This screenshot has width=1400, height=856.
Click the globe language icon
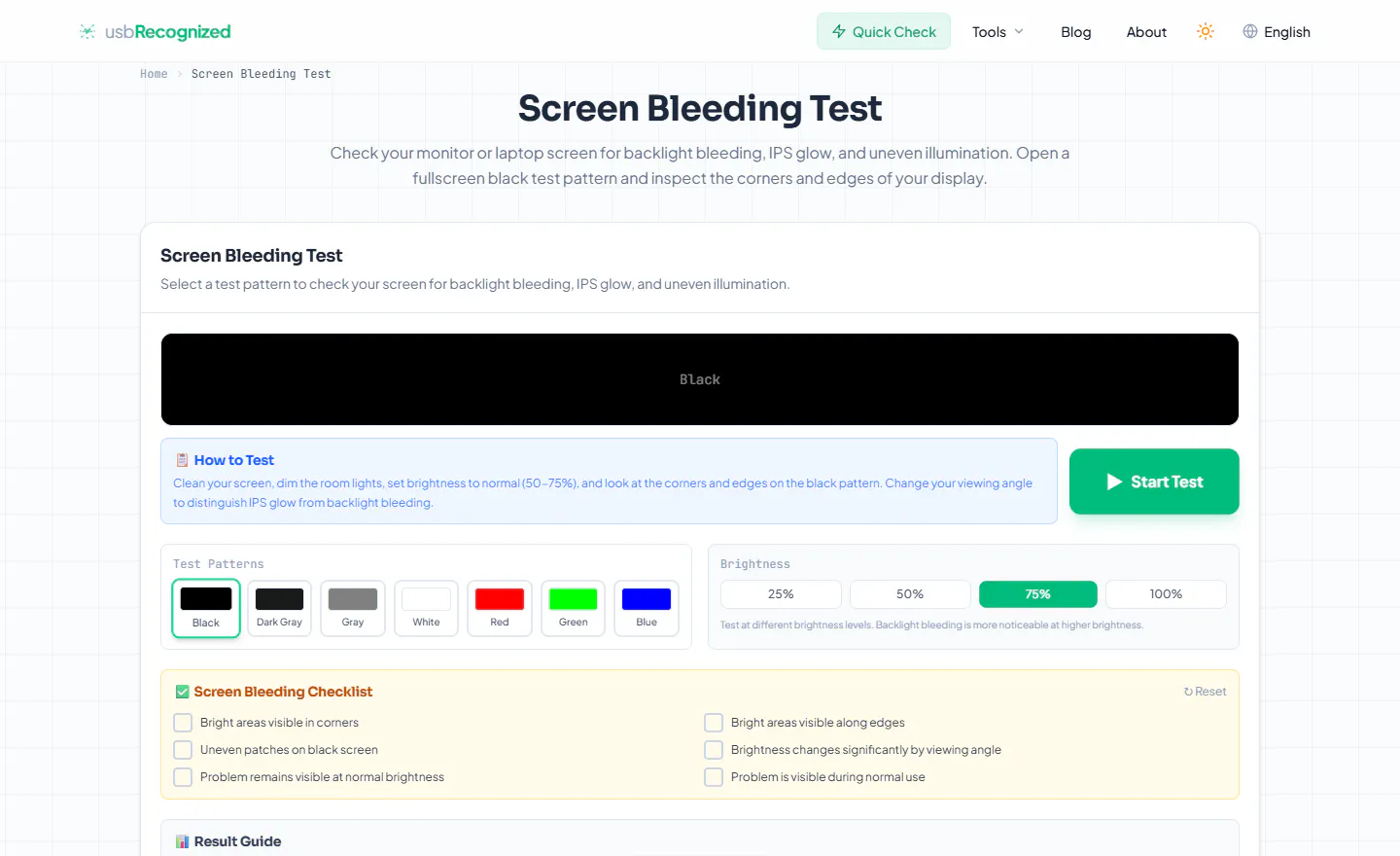click(x=1250, y=31)
